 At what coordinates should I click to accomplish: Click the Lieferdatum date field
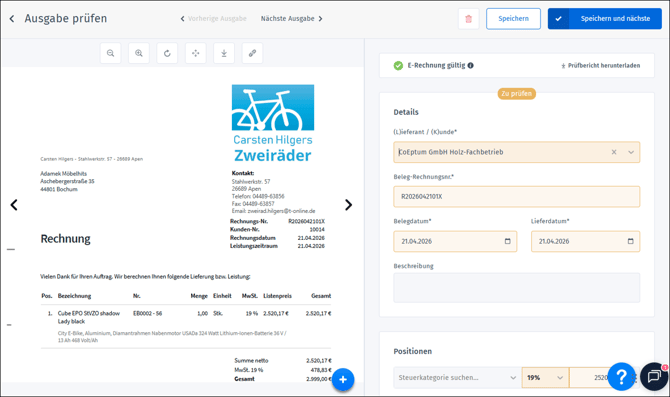point(585,241)
